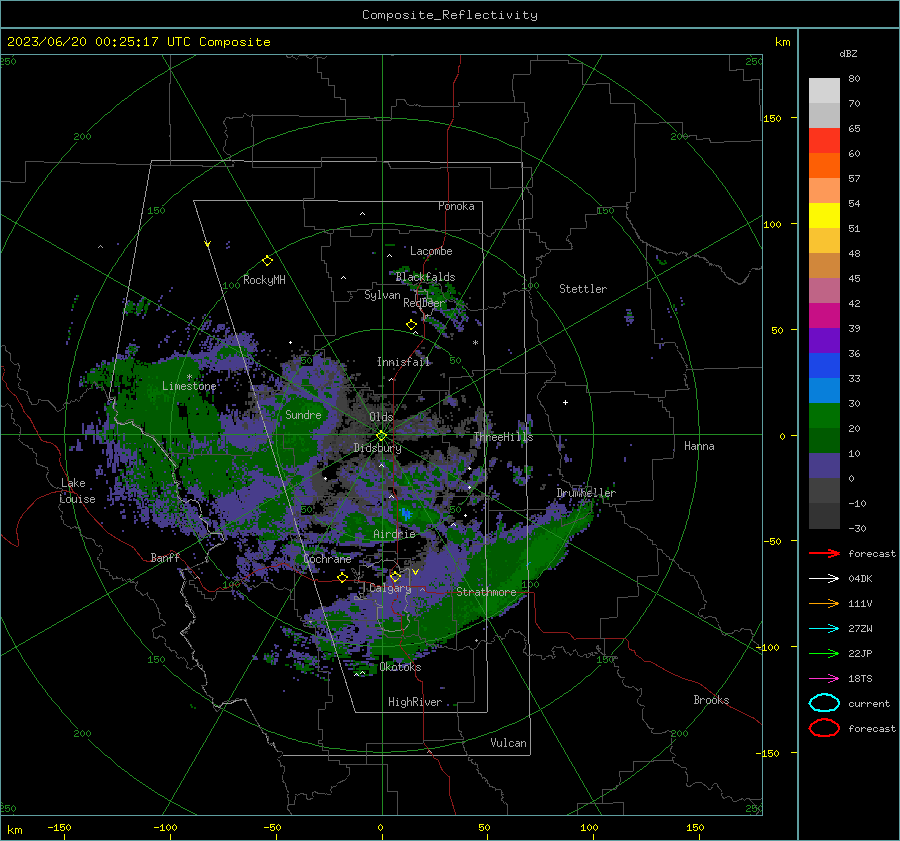The image size is (900, 841).
Task: Click the Olds map label
Action: tap(381, 416)
